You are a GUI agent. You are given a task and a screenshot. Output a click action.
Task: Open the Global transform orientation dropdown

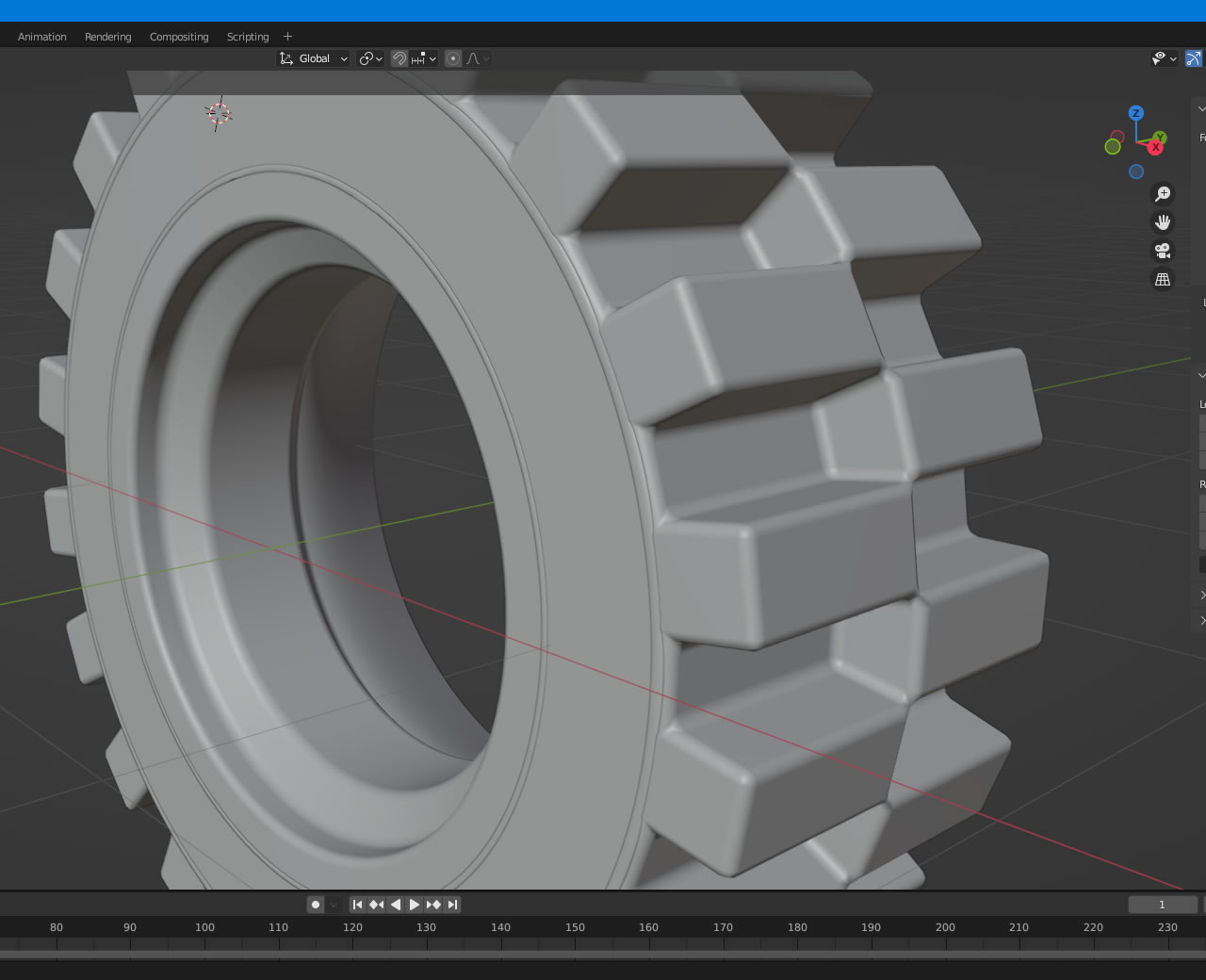(314, 58)
